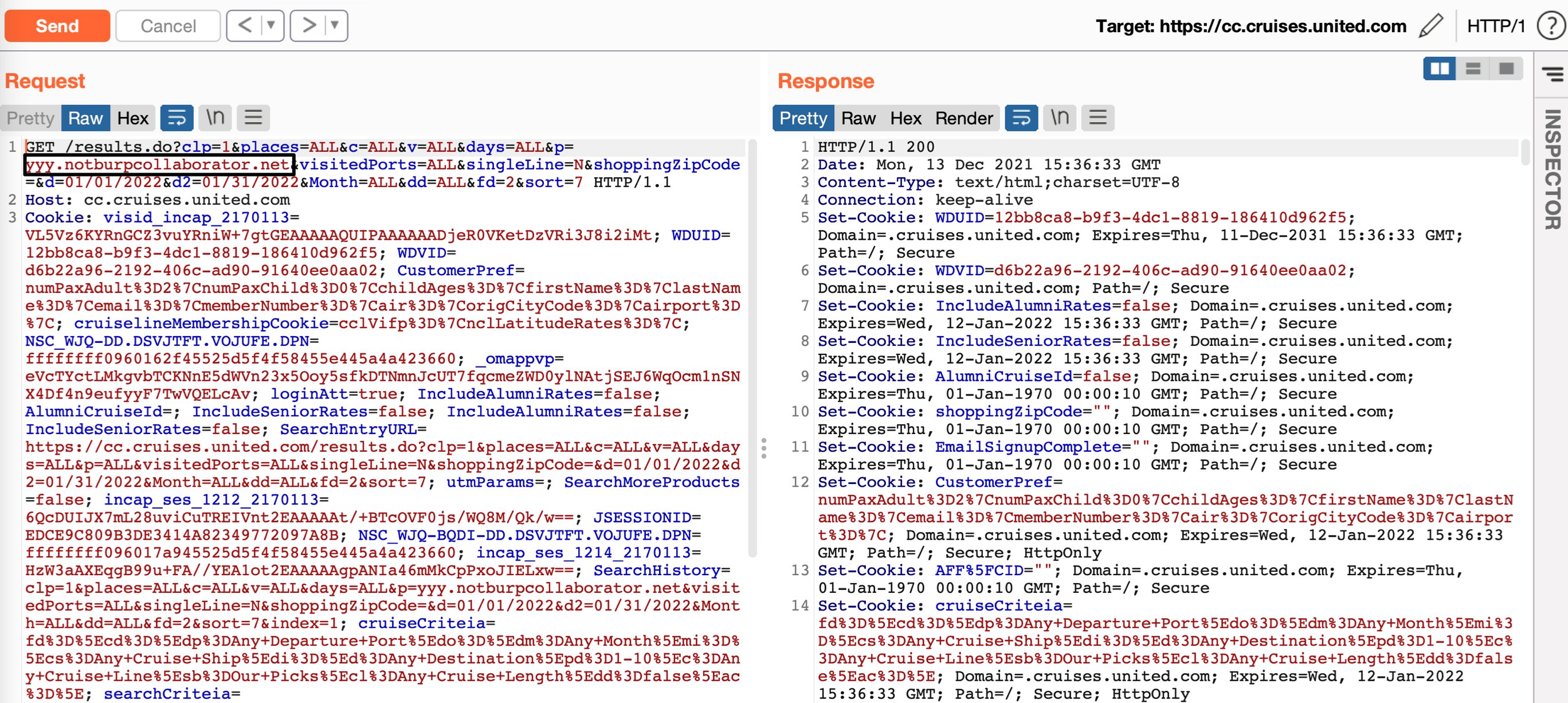Image resolution: width=1568 pixels, height=703 pixels.
Task: Select the stacked panel layout icon
Action: coord(1473,69)
